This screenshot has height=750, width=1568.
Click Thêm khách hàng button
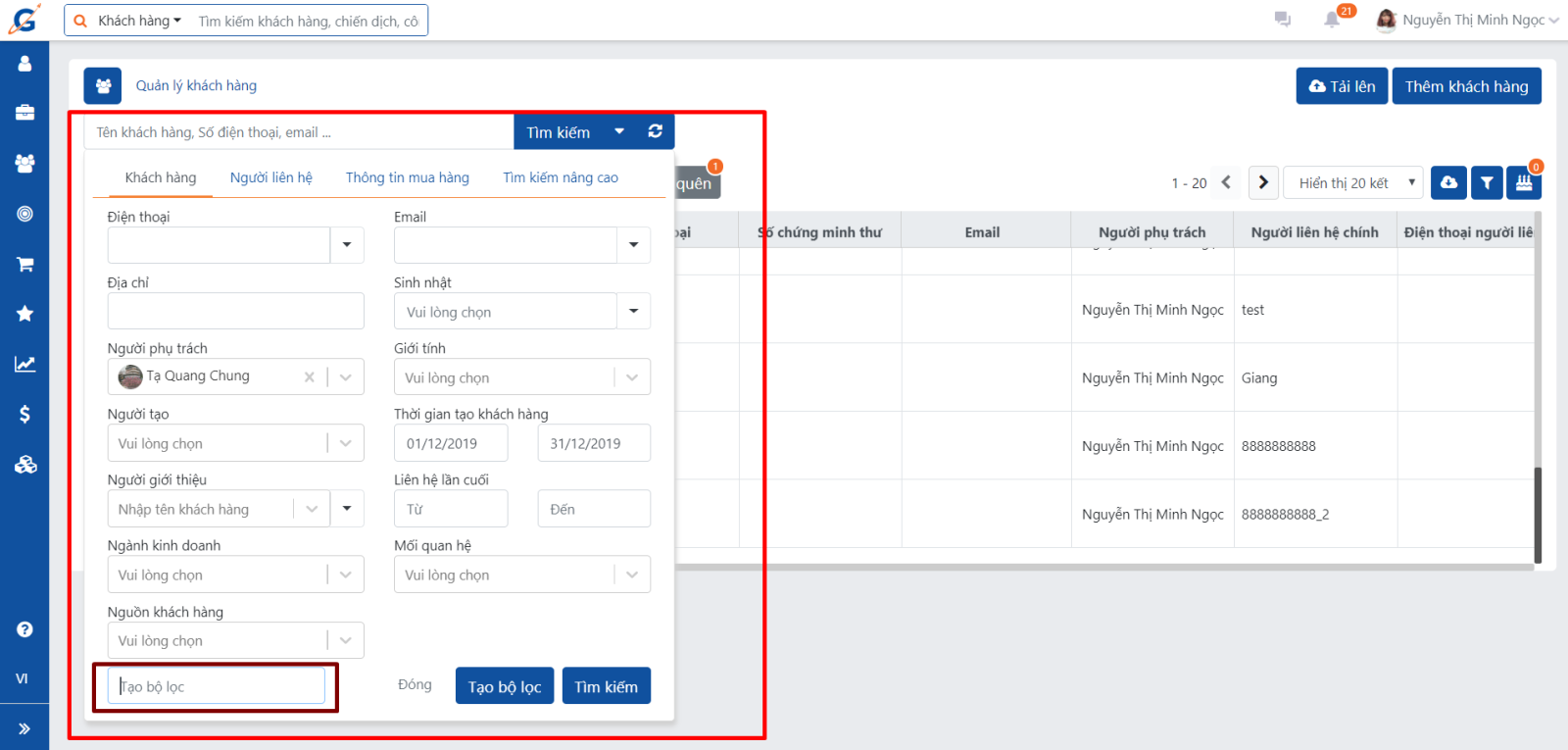coord(1466,86)
